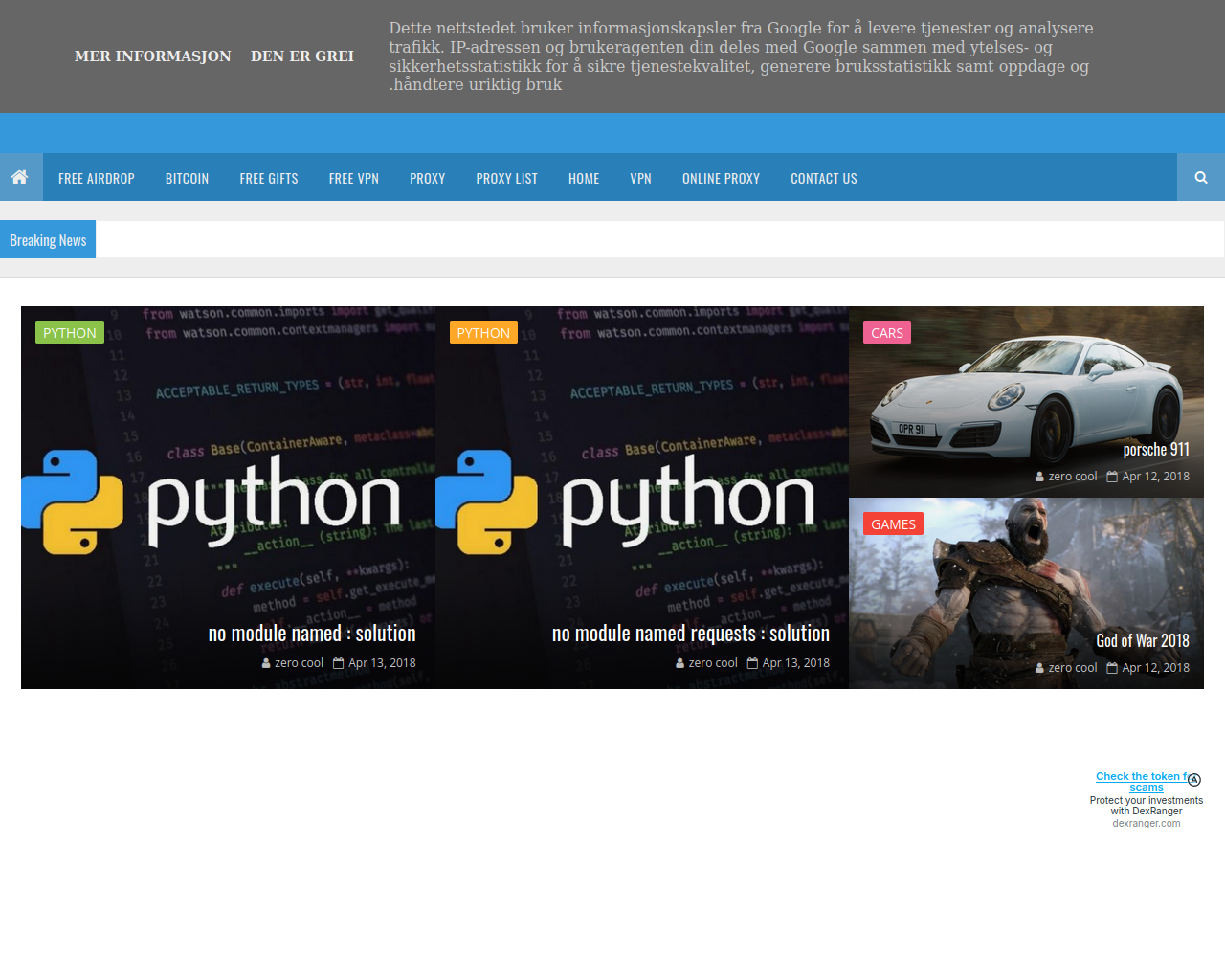Click the Contact Us menu item
This screenshot has width=1225, height=980.
point(824,178)
